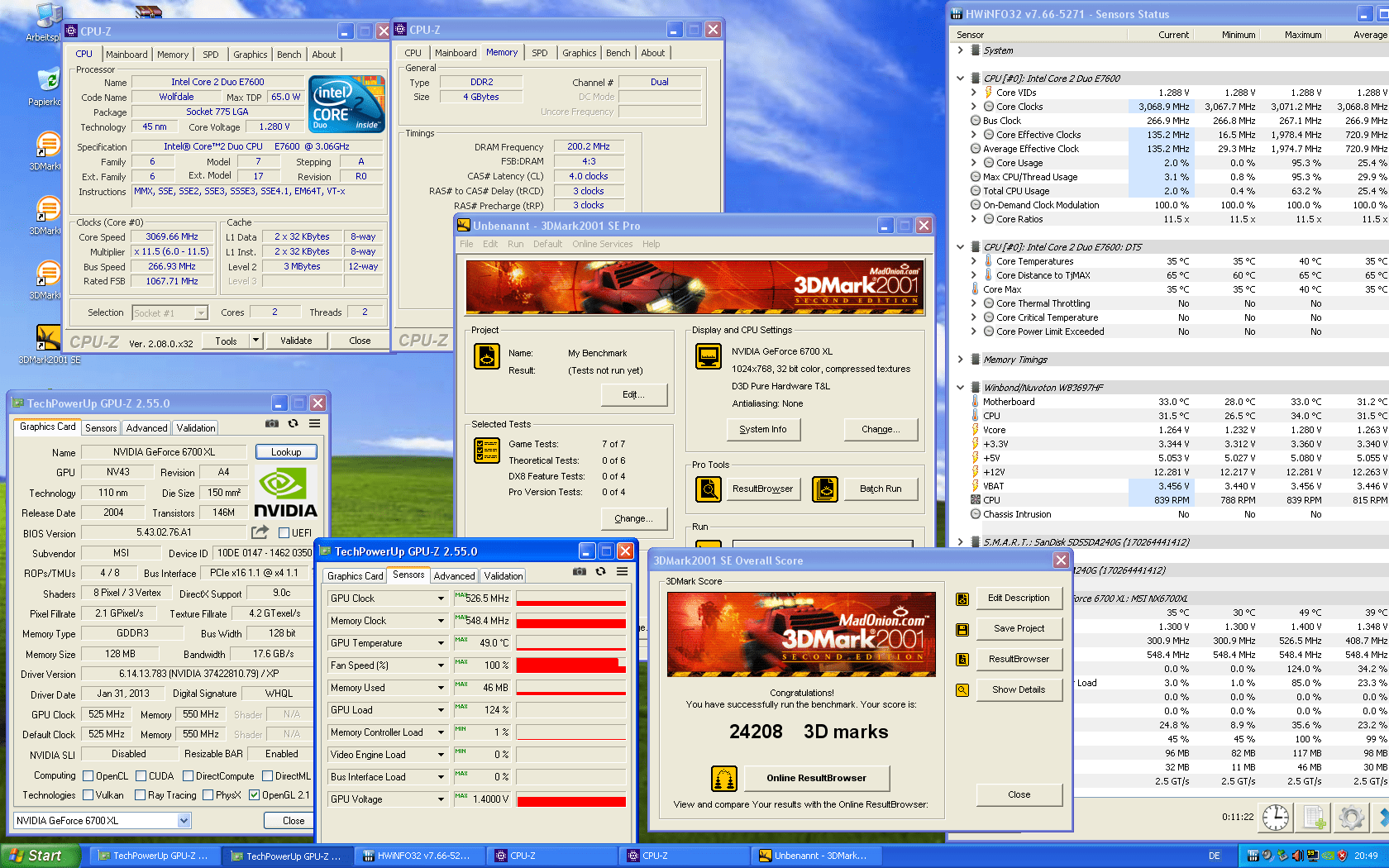Enable the UEFI checkbox in GPU-Z
Viewport: 1389px width, 868px height.
pos(284,533)
